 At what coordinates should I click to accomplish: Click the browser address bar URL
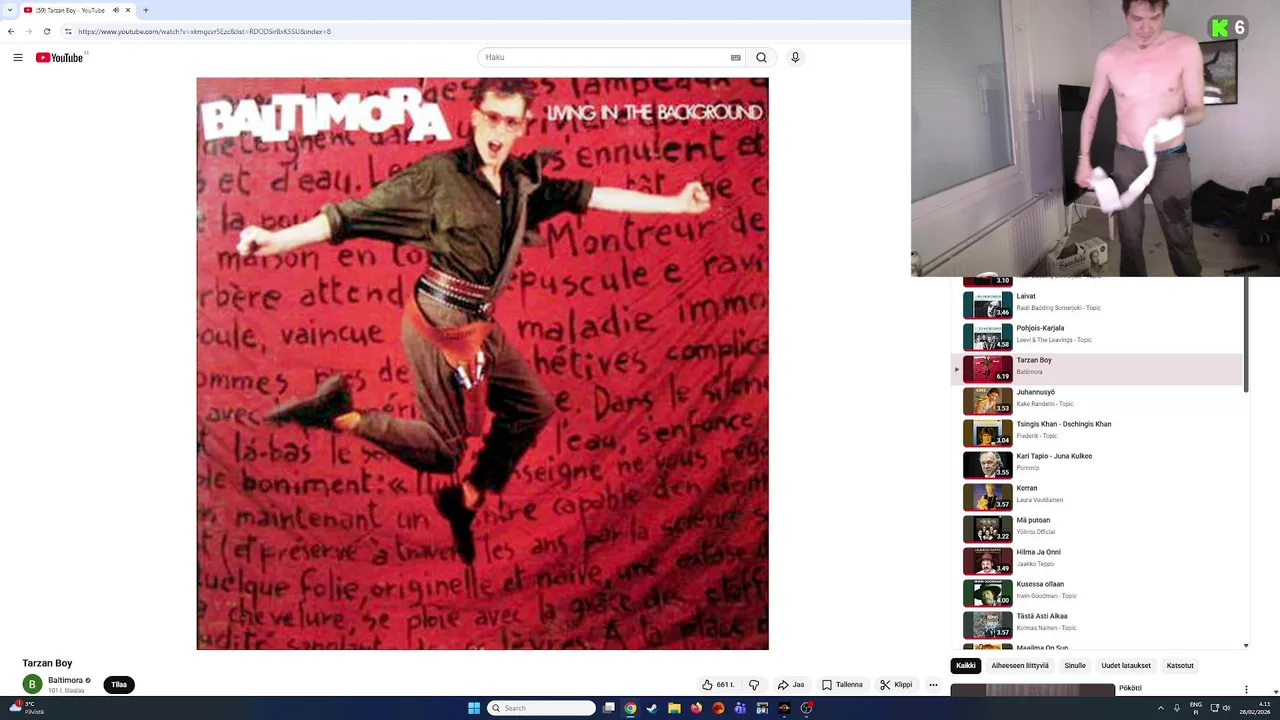(204, 31)
